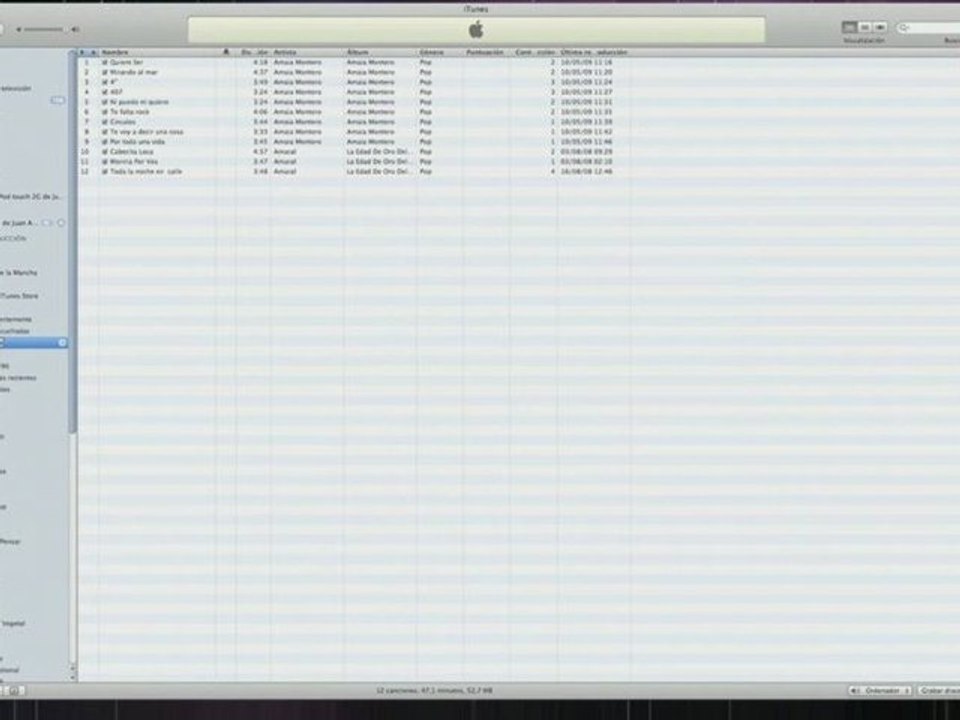Select the iPod touch 2G device

coord(31,197)
